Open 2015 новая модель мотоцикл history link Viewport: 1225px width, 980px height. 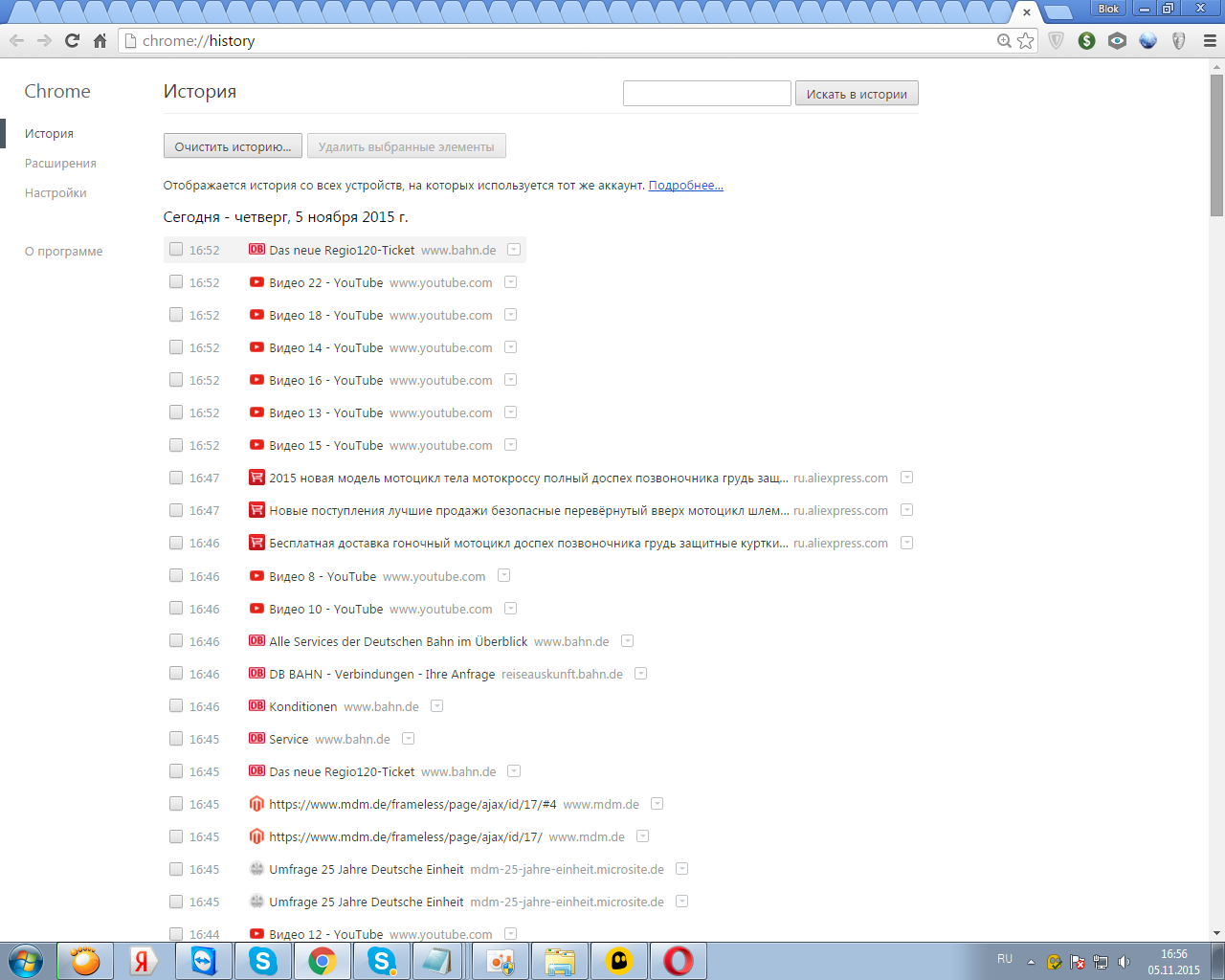528,478
